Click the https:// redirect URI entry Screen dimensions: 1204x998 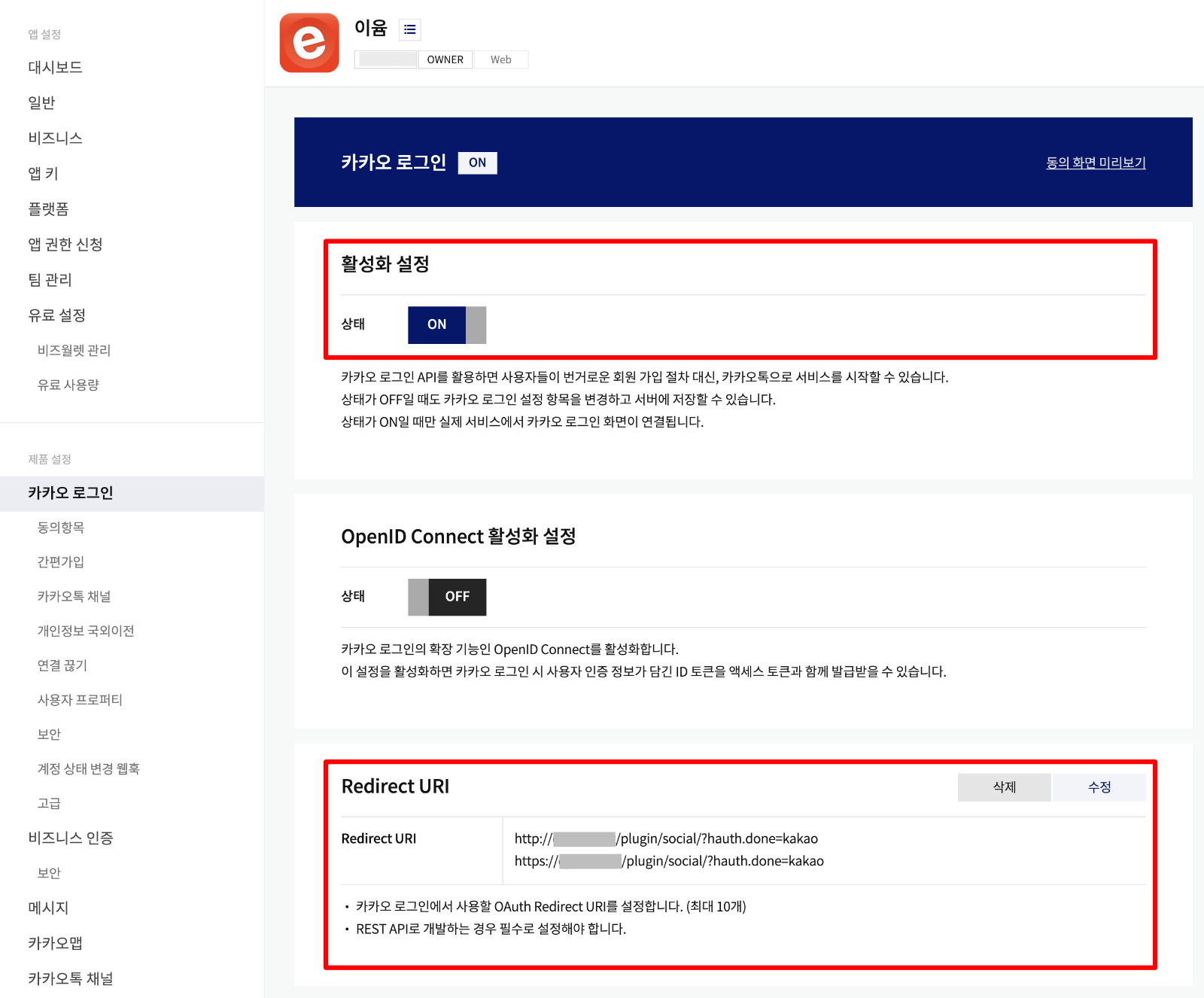669,861
